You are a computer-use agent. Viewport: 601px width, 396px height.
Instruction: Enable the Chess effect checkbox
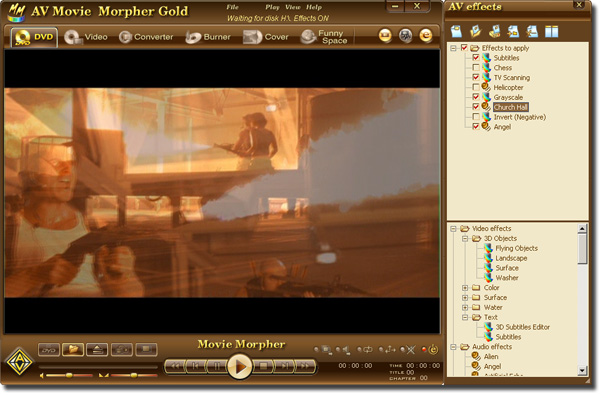click(476, 67)
